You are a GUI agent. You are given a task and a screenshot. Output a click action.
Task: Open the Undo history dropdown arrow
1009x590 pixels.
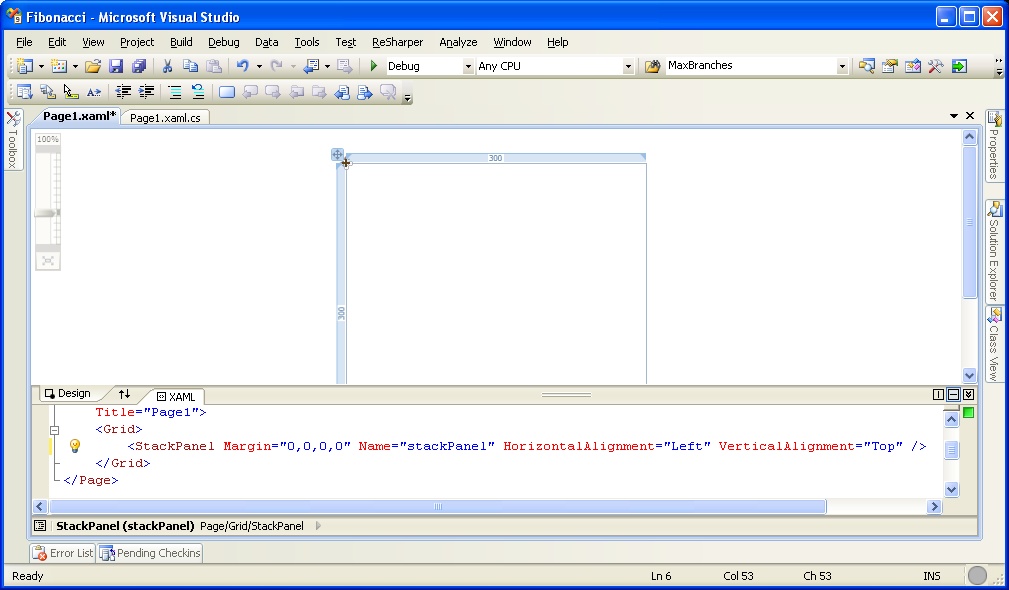click(259, 66)
